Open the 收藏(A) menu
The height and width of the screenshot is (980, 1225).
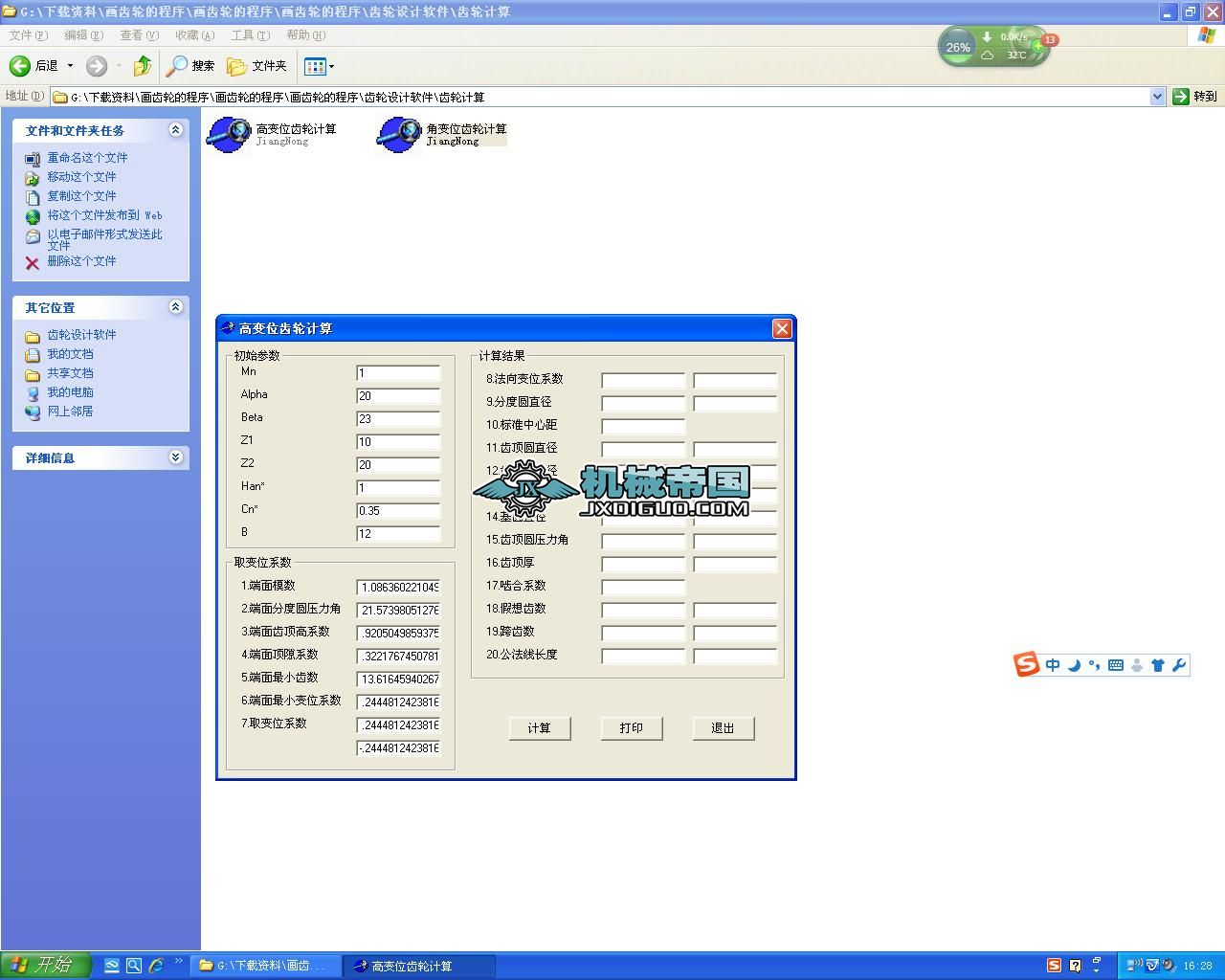pyautogui.click(x=194, y=35)
